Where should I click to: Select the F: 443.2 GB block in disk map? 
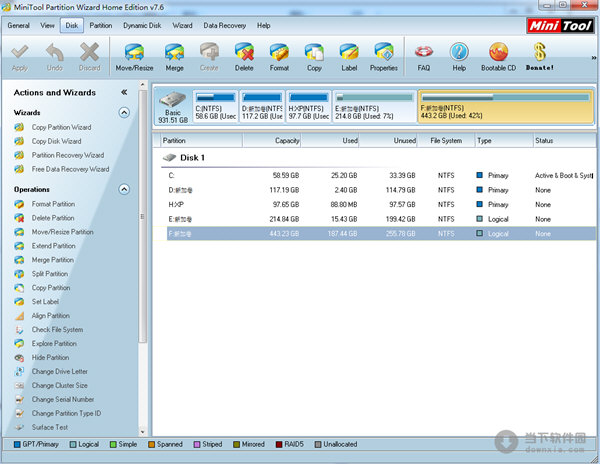pyautogui.click(x=505, y=106)
